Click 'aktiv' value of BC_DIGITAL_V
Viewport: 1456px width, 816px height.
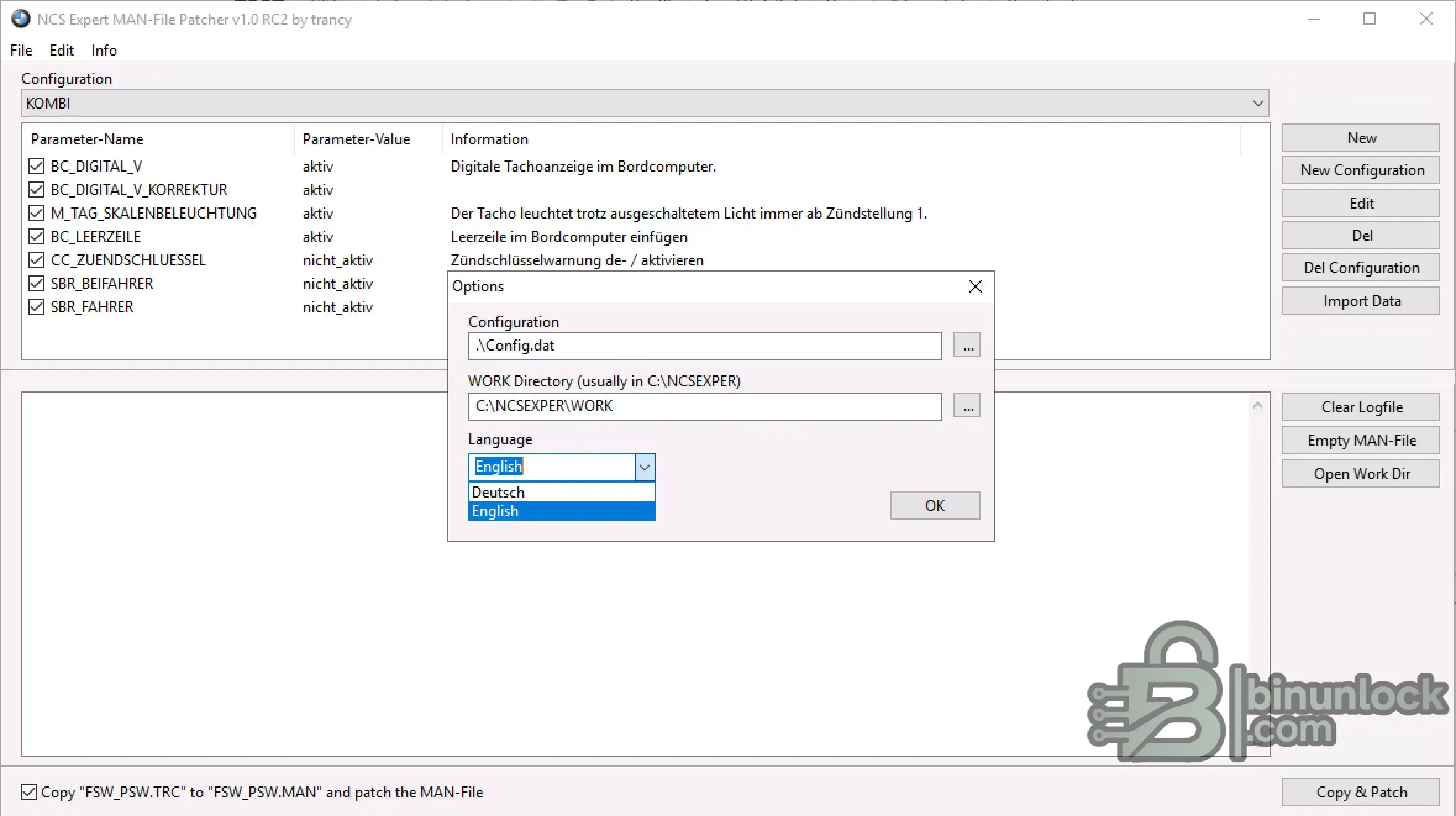click(x=318, y=167)
